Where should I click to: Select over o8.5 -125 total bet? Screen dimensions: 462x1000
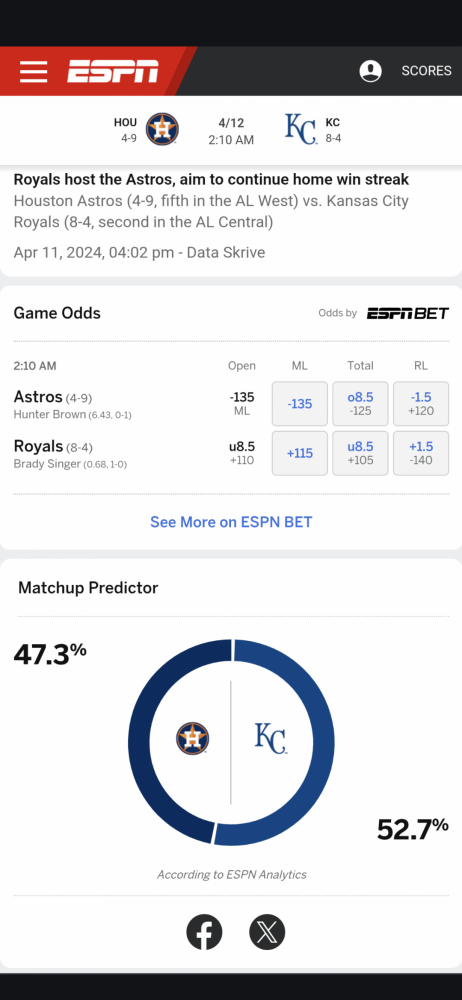tap(361, 404)
